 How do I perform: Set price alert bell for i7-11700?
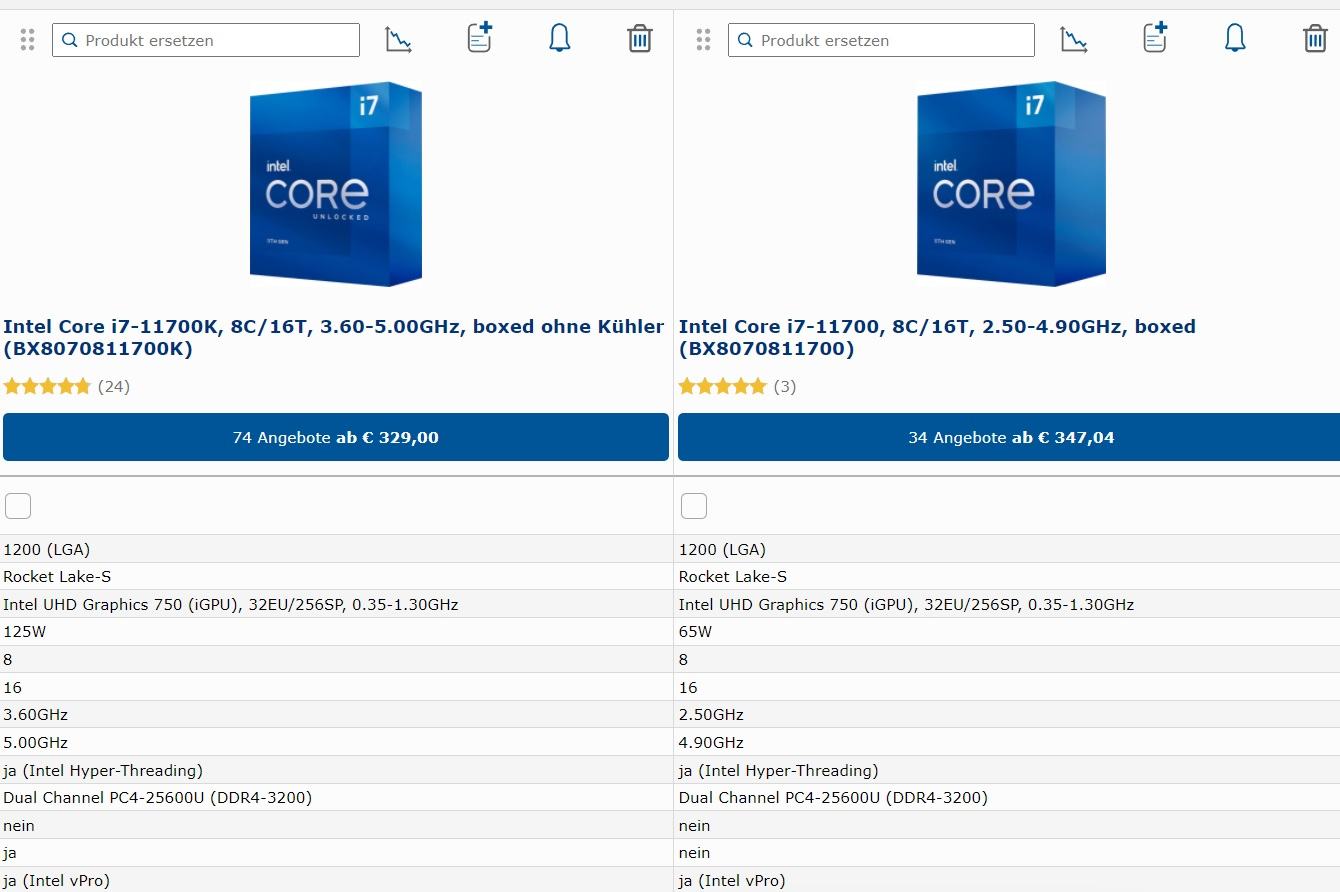click(1235, 38)
